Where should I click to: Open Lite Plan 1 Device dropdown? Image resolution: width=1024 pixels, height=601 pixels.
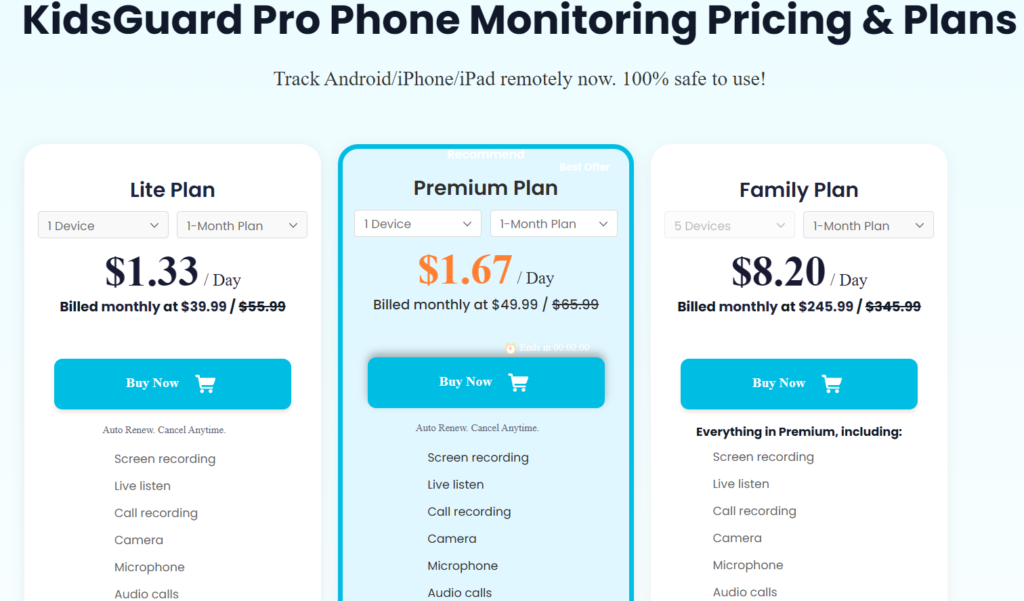103,225
